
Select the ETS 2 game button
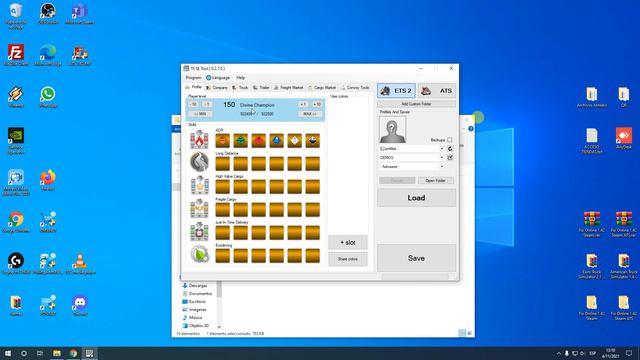[x=396, y=91]
